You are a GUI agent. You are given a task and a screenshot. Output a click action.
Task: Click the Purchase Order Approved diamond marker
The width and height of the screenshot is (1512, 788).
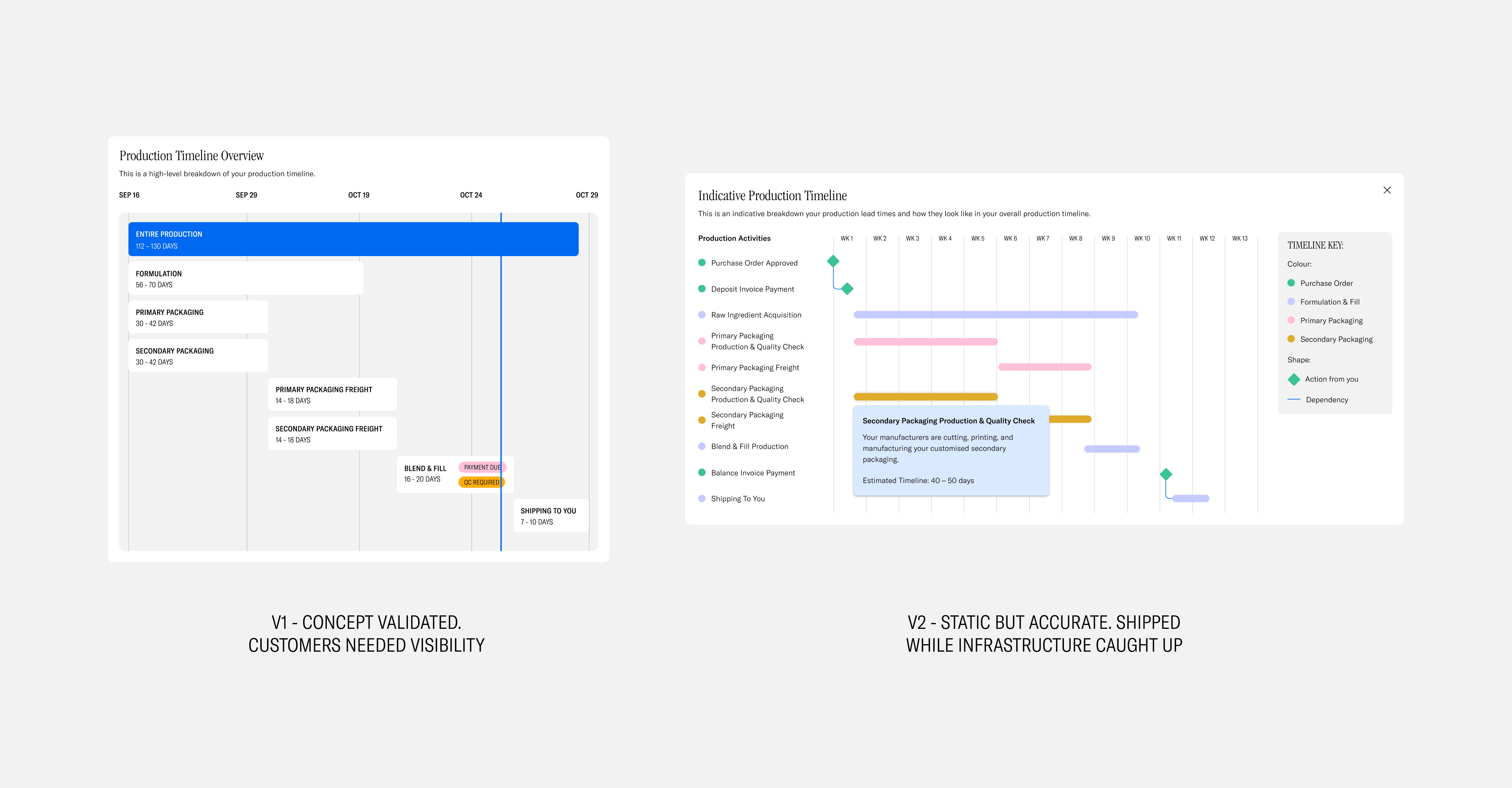click(833, 261)
